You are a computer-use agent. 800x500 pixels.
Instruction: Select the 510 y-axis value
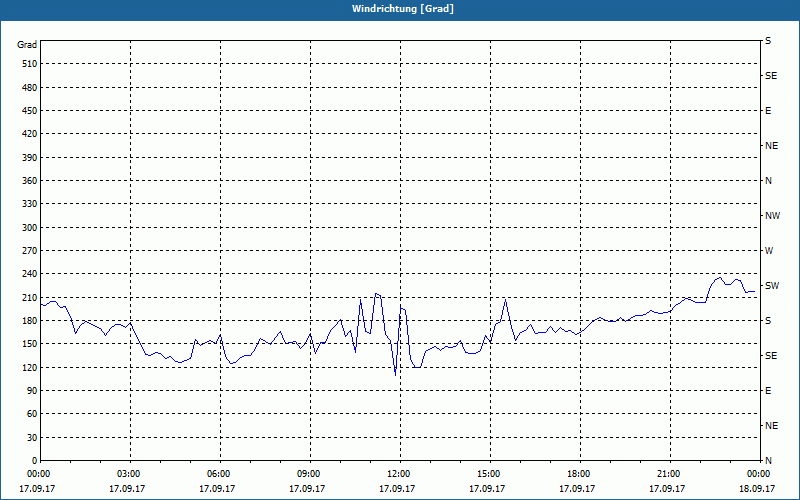(30, 64)
